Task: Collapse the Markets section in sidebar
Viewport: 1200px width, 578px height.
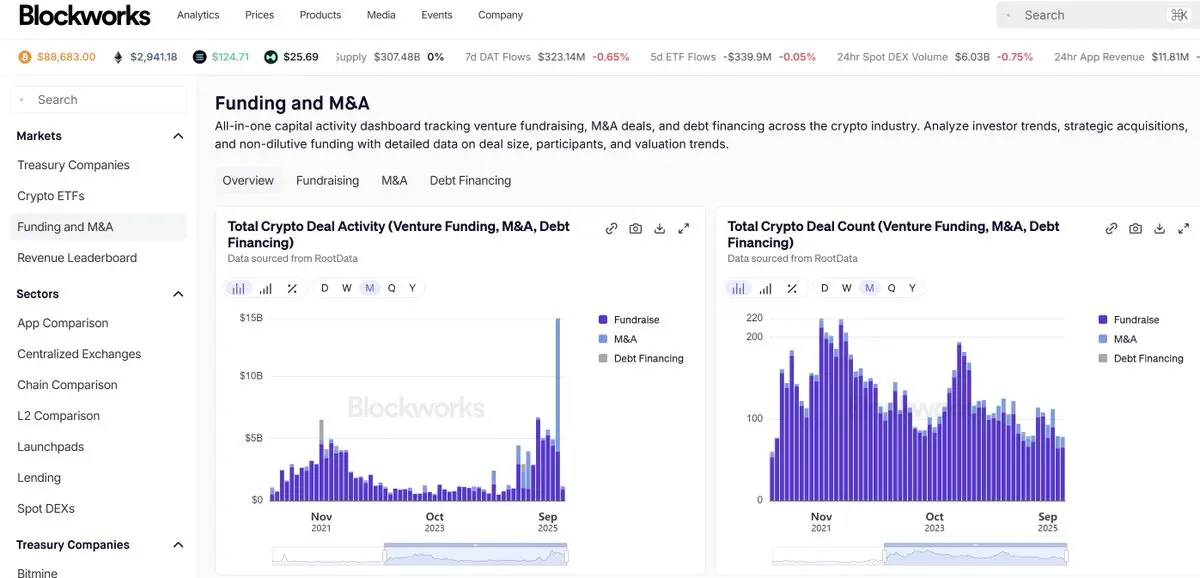Action: coord(177,135)
